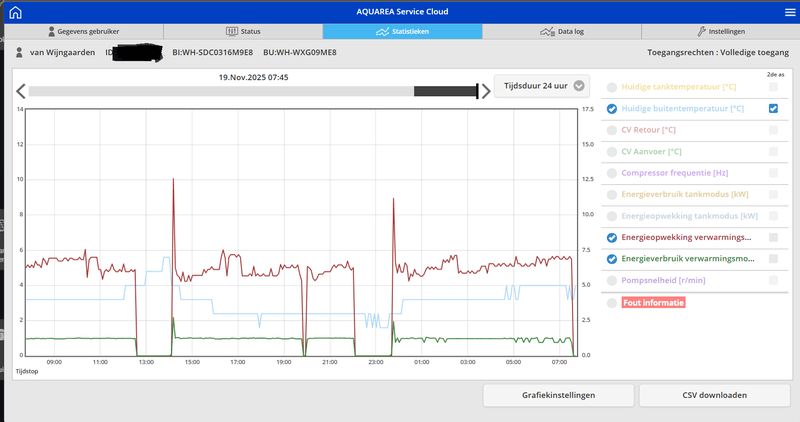Viewport: 800px width, 422px height.
Task: Check 2de as box for Compressor frequentie
Action: pyautogui.click(x=773, y=172)
